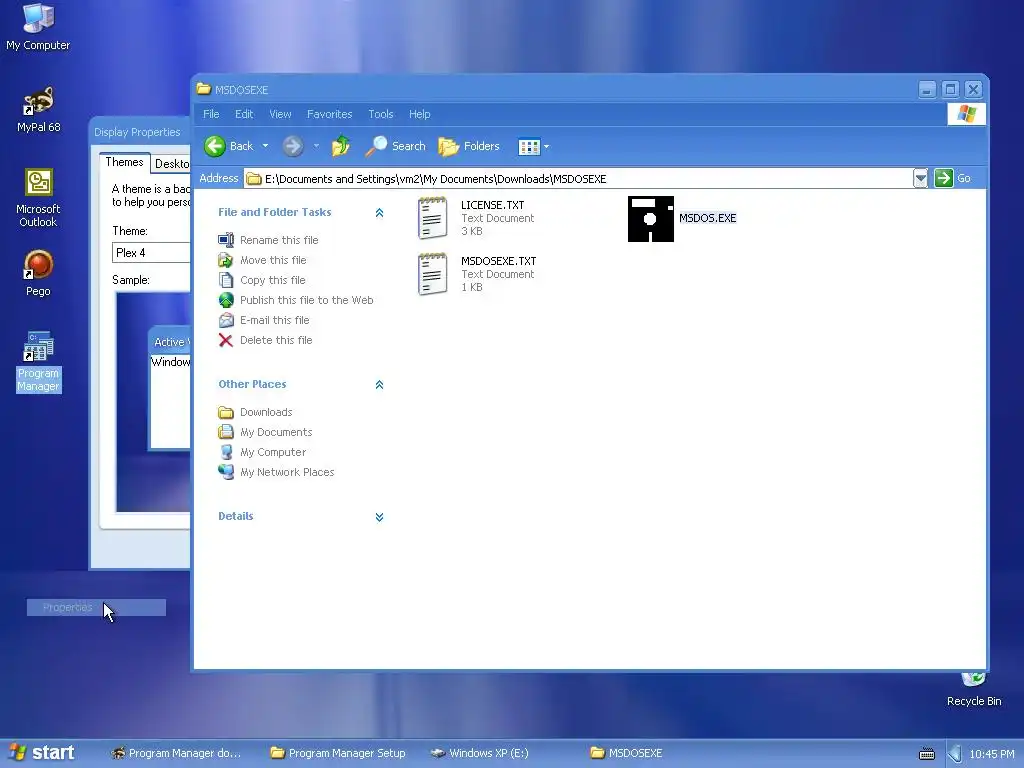The image size is (1024, 768).
Task: Switch to Windows XP (E:) taskbar button
Action: [x=480, y=753]
